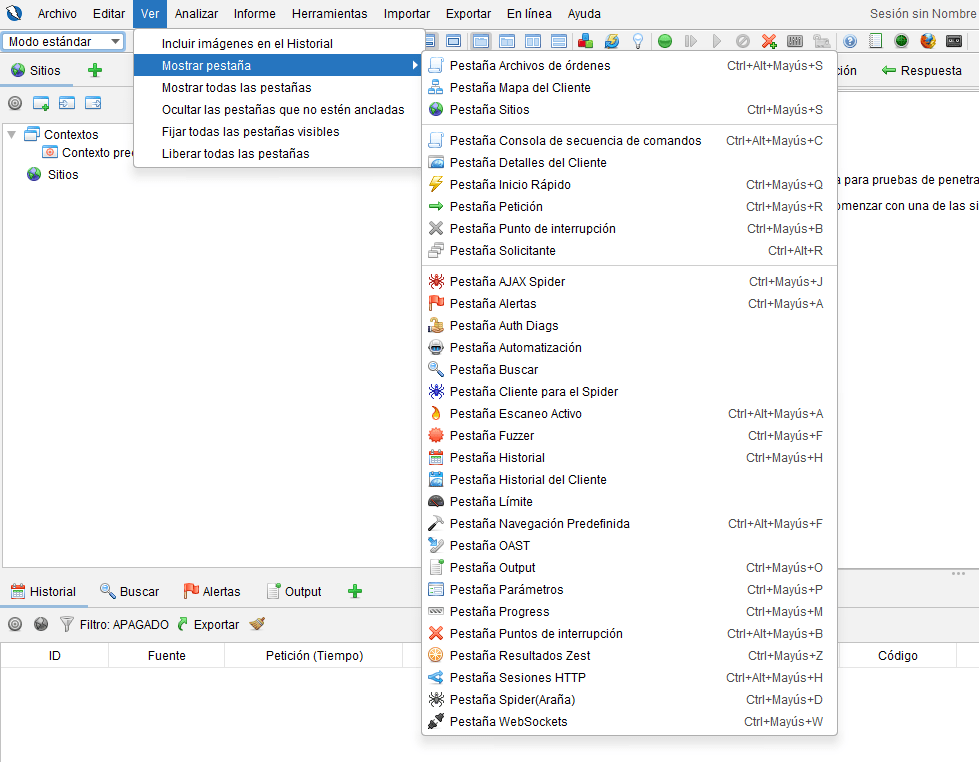
Task: Expand the Mostrar pestaña submenu arrow
Action: click(414, 66)
